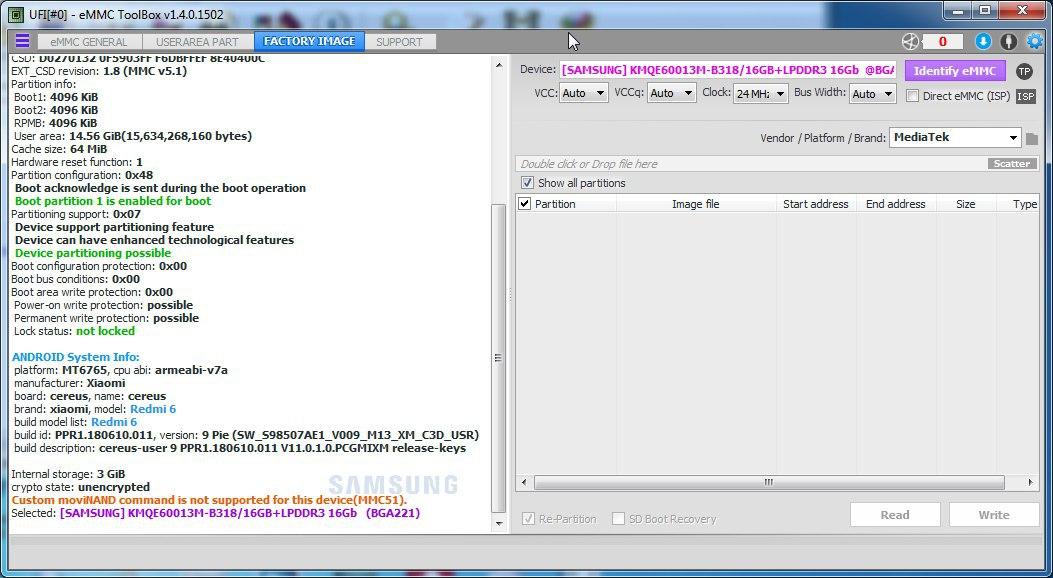Click the 'Selected: [SAMSUNG] KMQE60013M' line

(216, 513)
